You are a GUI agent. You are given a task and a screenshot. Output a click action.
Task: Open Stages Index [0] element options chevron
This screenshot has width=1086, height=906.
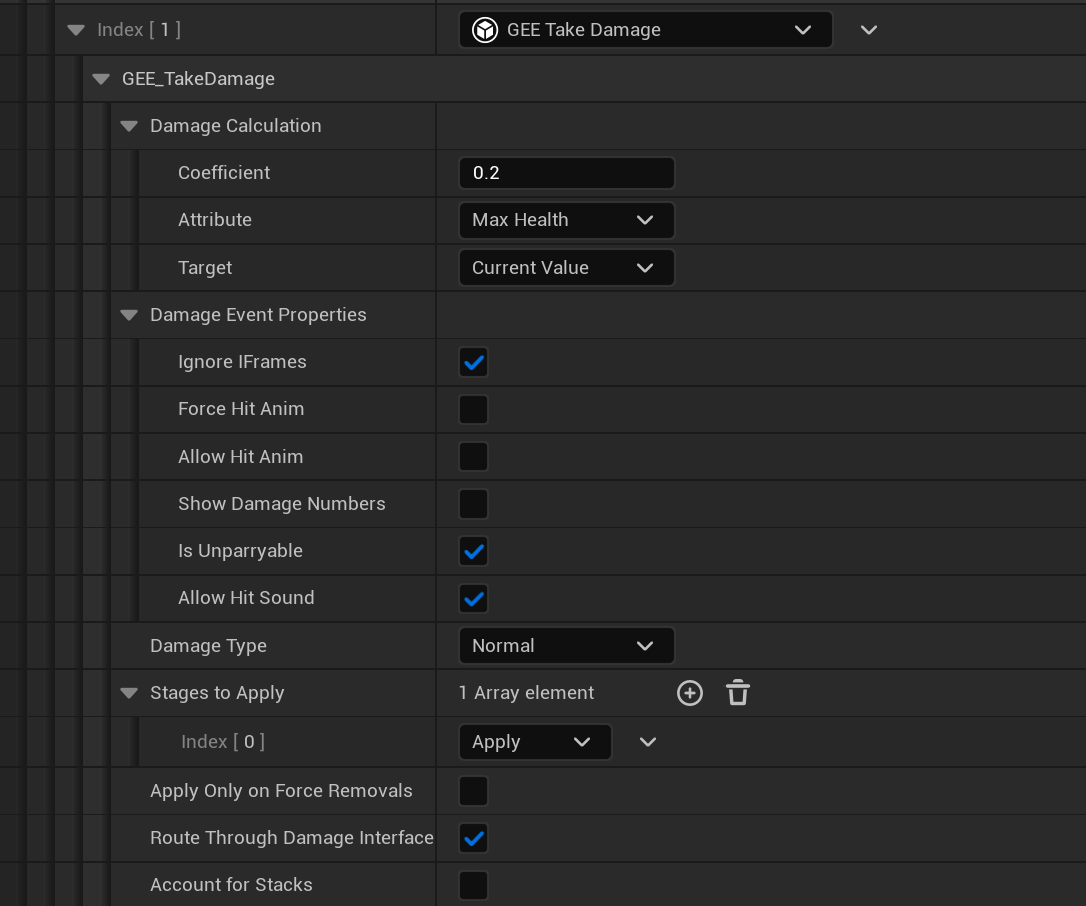(648, 742)
